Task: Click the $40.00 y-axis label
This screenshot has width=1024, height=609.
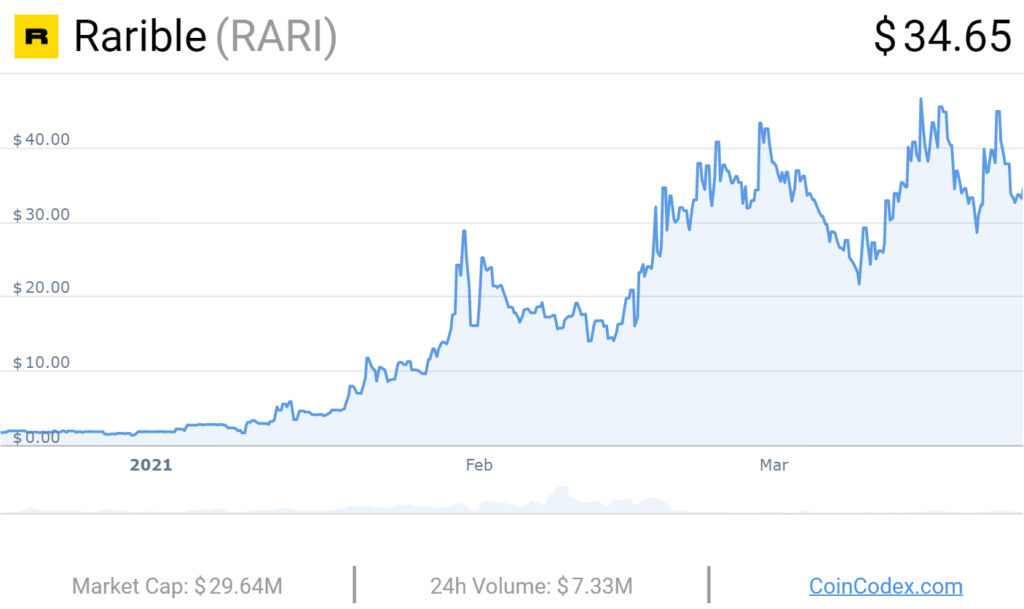Action: (41, 140)
